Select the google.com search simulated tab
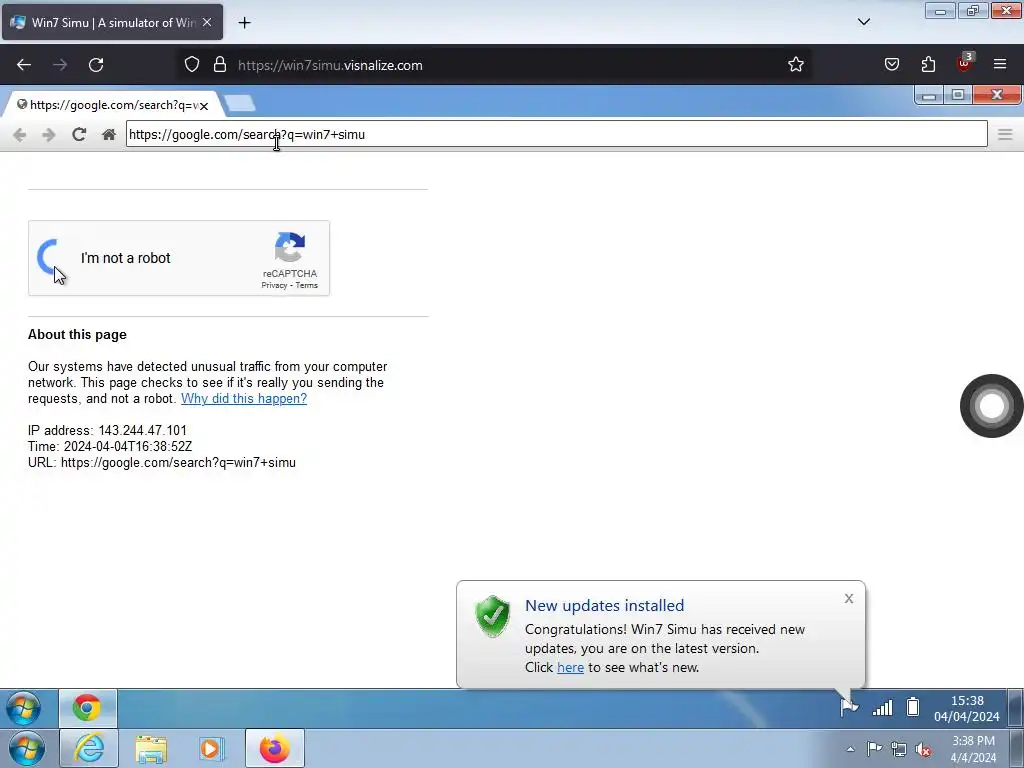 pyautogui.click(x=112, y=105)
